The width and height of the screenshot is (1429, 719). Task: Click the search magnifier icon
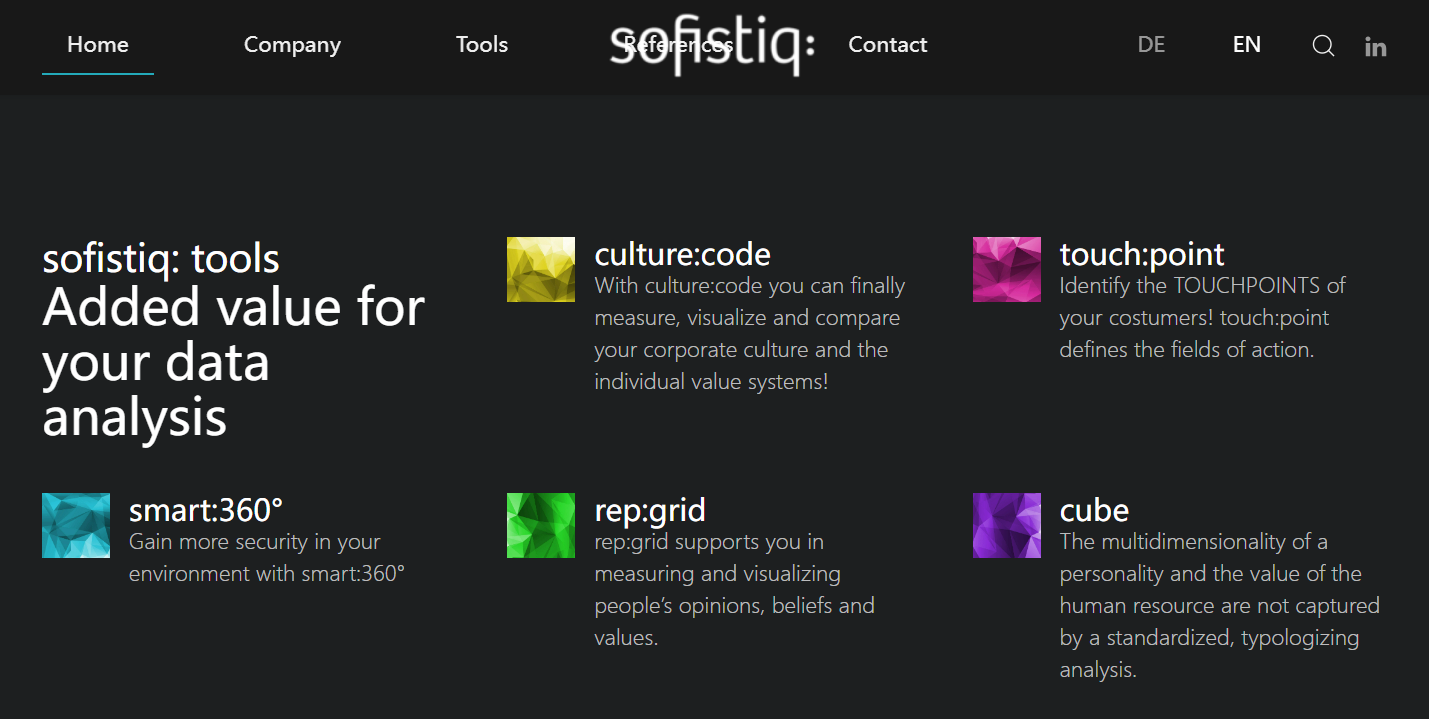1323,46
